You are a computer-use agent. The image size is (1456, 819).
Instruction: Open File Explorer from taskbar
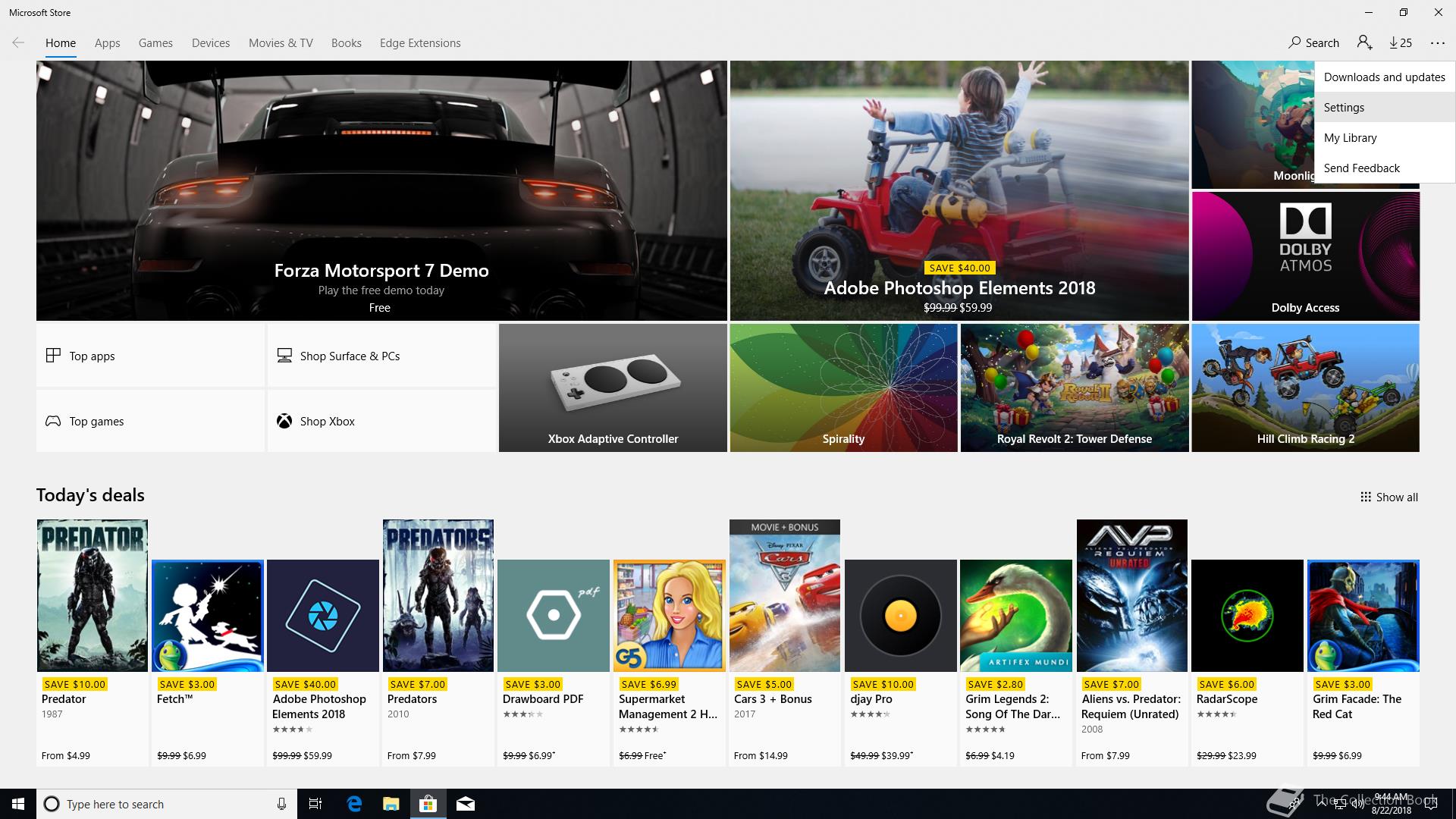coord(391,804)
